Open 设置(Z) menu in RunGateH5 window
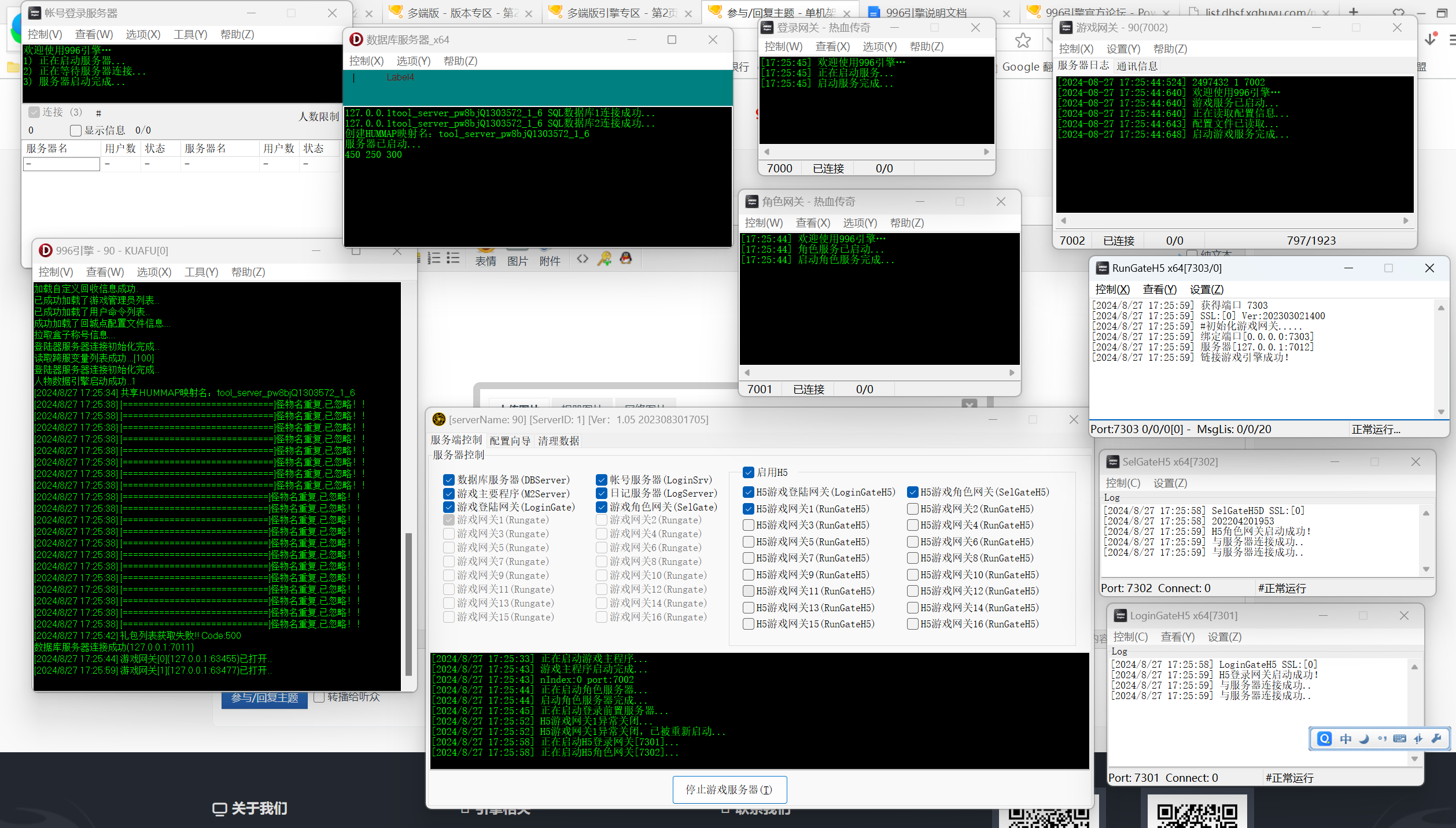 coord(1207,289)
